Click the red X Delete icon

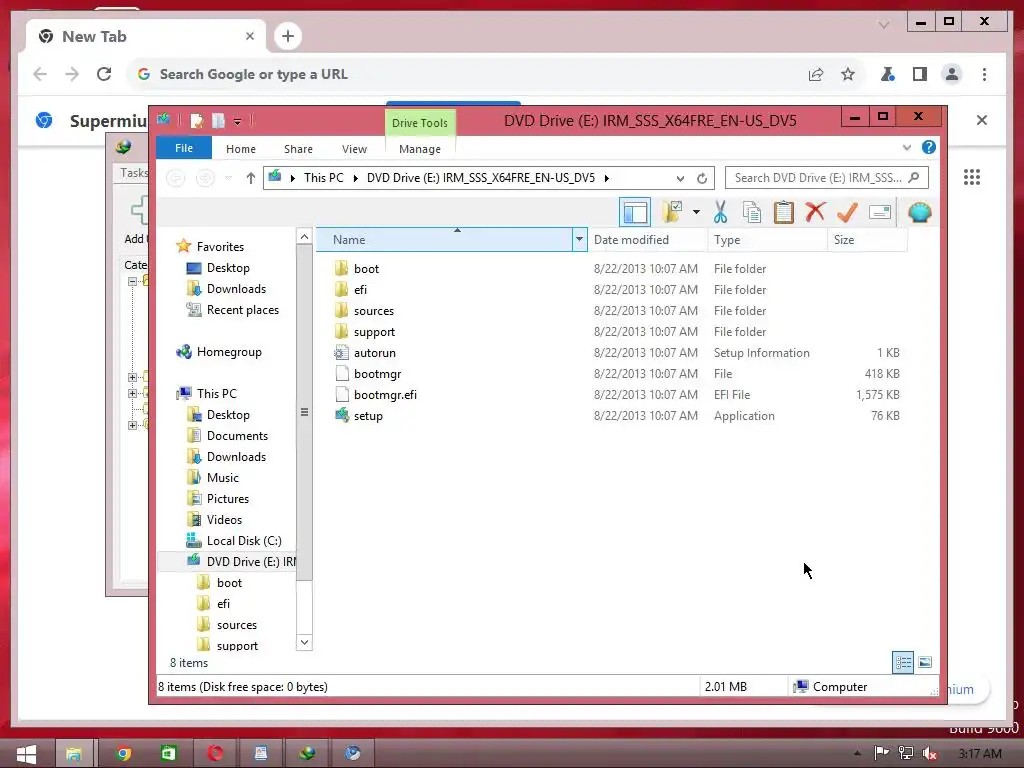coord(815,212)
